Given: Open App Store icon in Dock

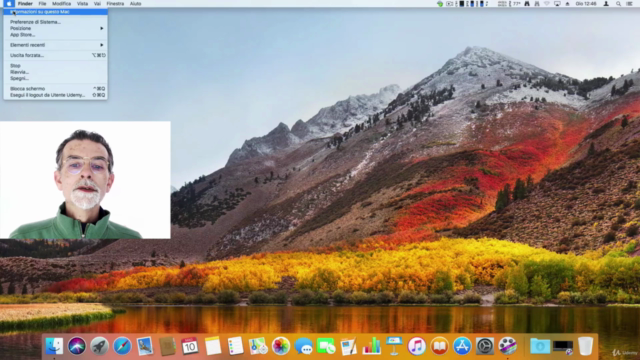Looking at the screenshot, I should click(x=462, y=346).
